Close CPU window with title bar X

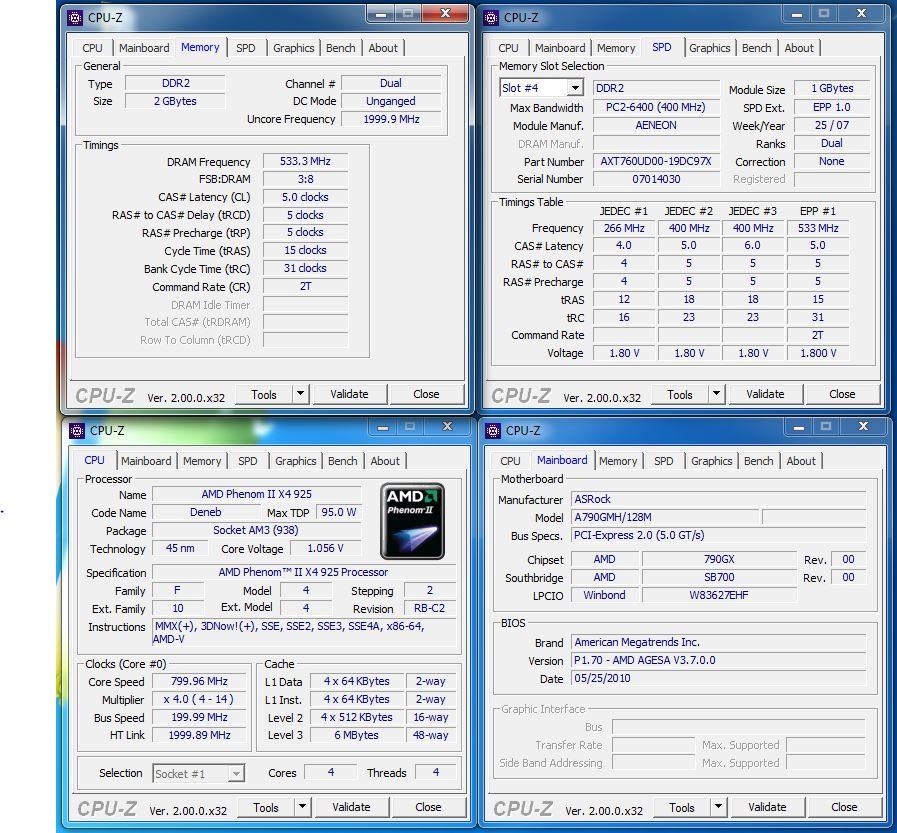(448, 426)
